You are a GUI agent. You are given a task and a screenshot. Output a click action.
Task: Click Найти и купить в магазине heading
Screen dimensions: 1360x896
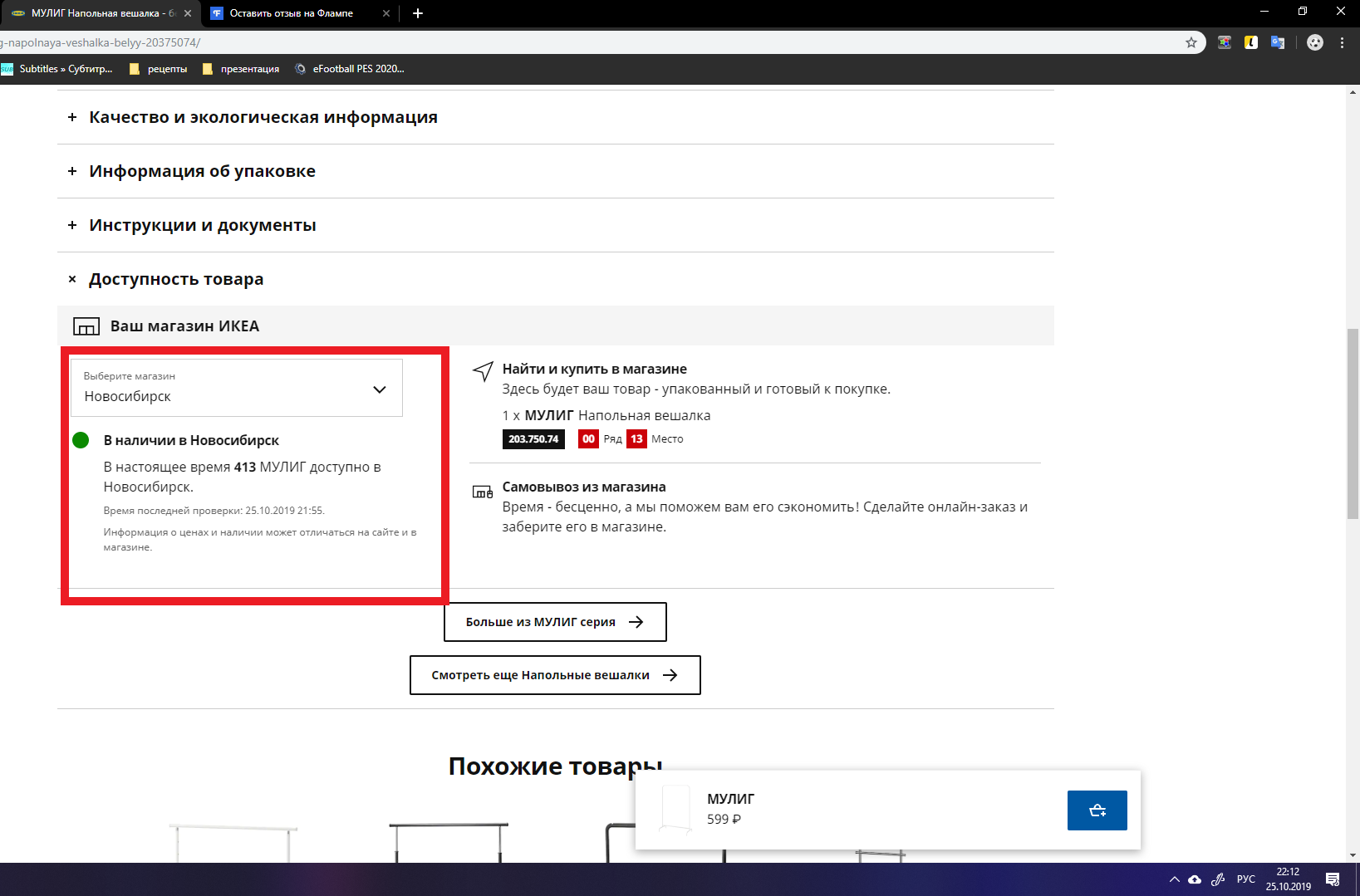tap(594, 369)
